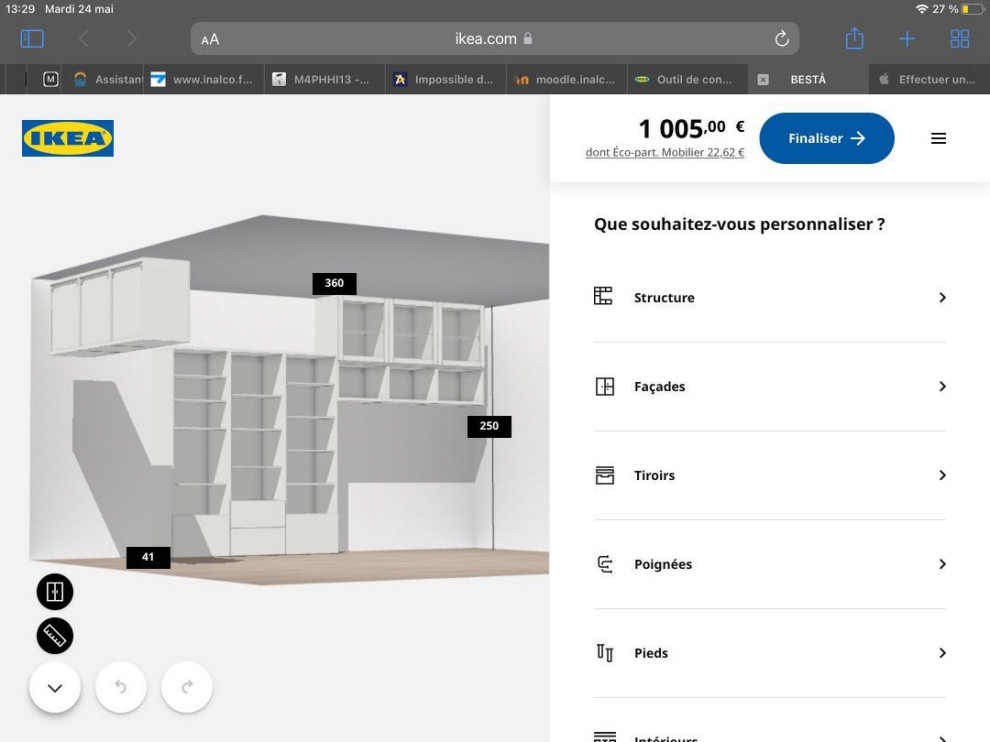The height and width of the screenshot is (742, 990).
Task: Expand the Poignées chevron
Action: coord(942,565)
